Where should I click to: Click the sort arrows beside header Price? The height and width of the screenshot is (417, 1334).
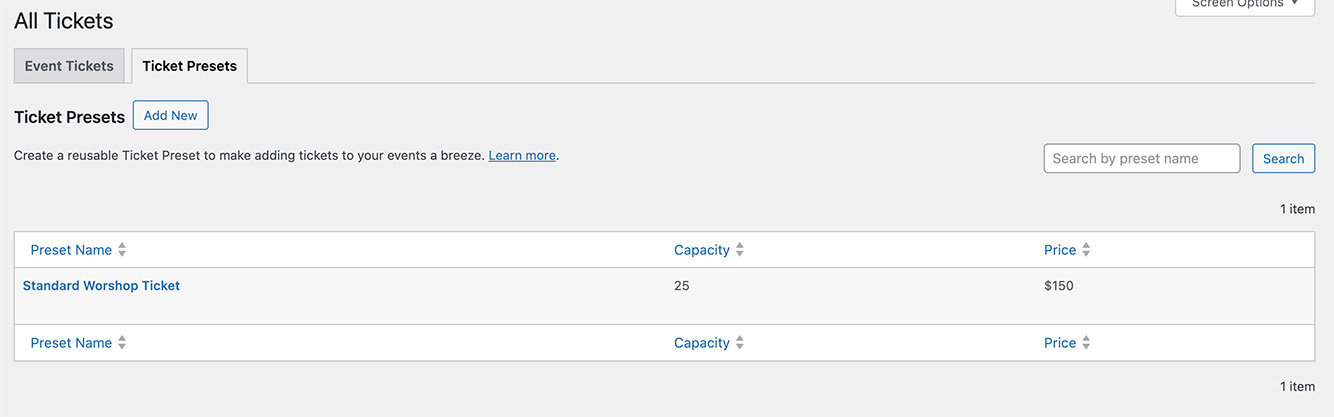click(x=1086, y=250)
